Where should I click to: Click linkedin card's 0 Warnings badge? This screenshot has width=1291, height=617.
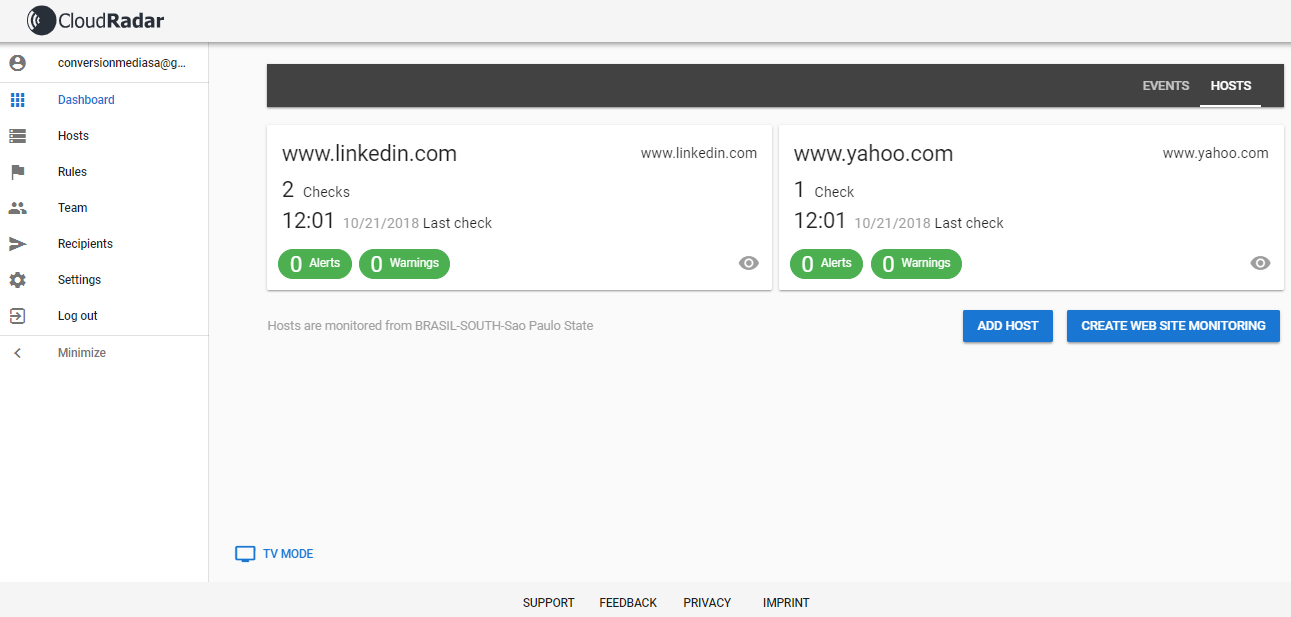click(404, 264)
